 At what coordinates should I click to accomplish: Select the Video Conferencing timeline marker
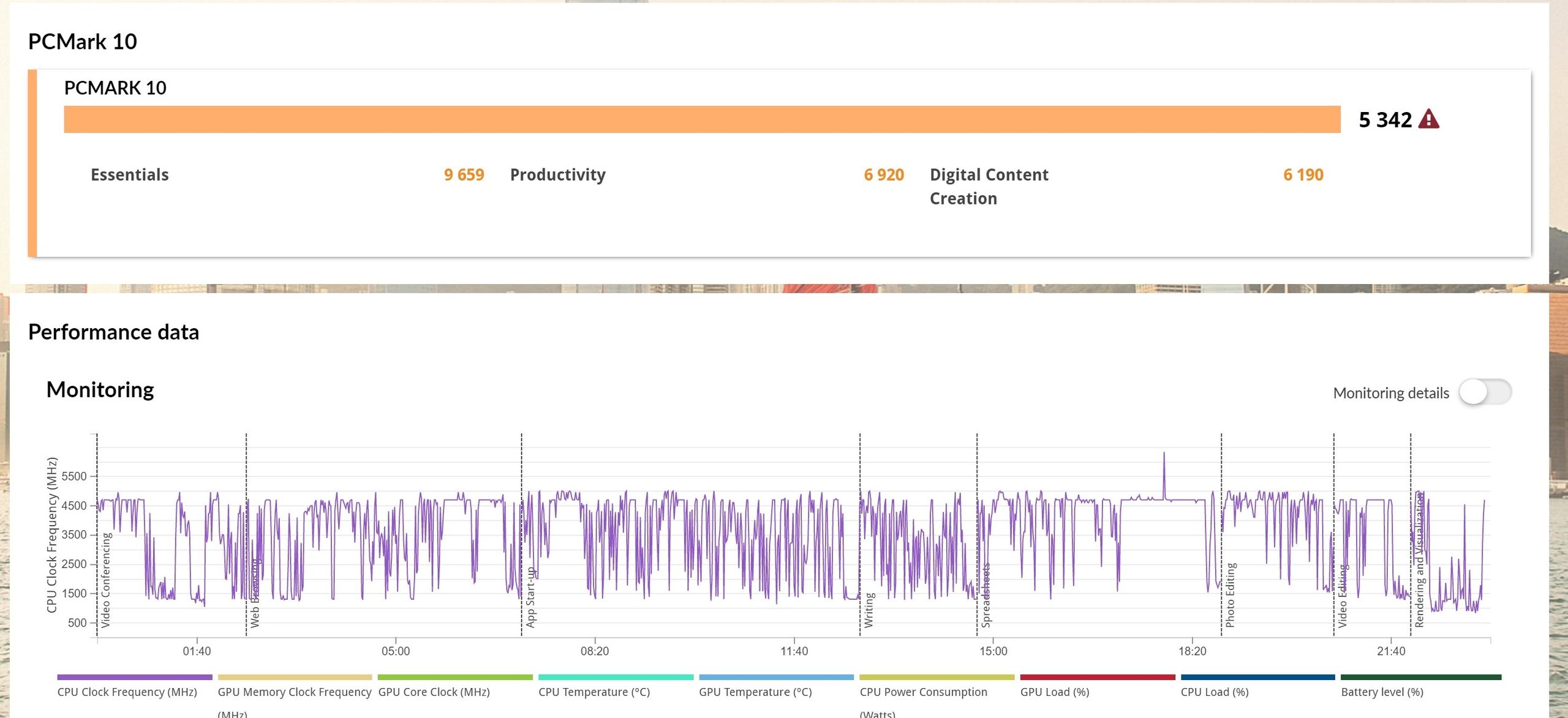(105, 580)
